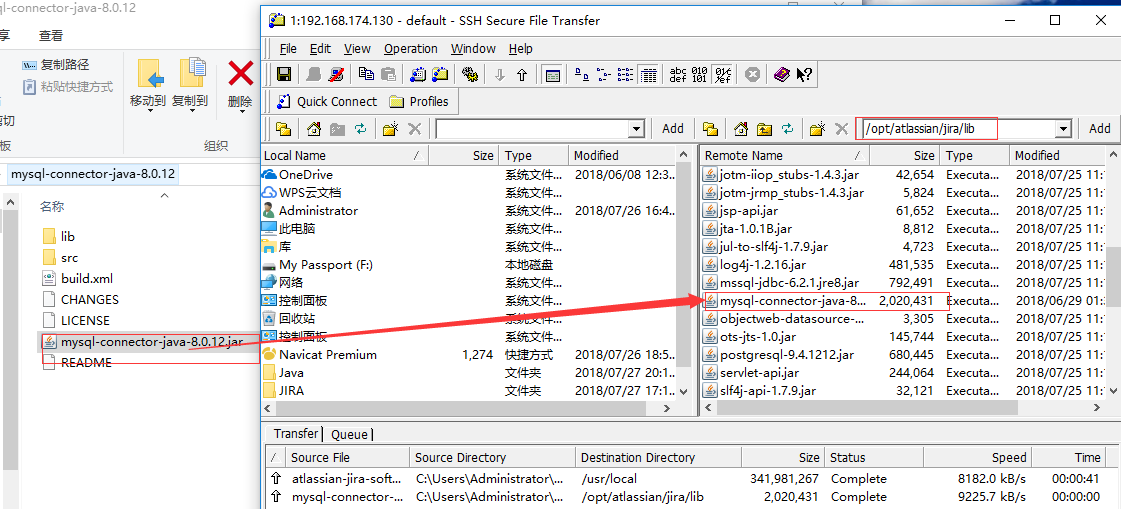Click the New Terminal Window toolbar icon
This screenshot has width=1121, height=509.
point(419,74)
